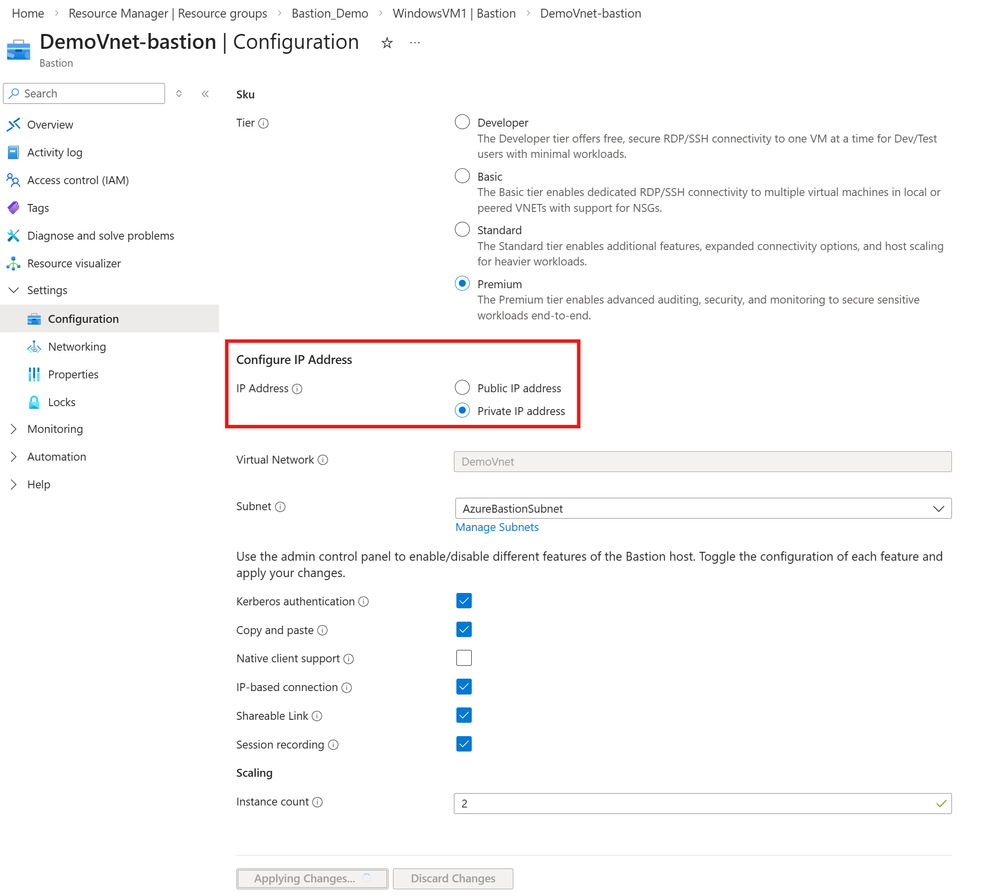Click the Access control (IAM) people icon

(13, 180)
